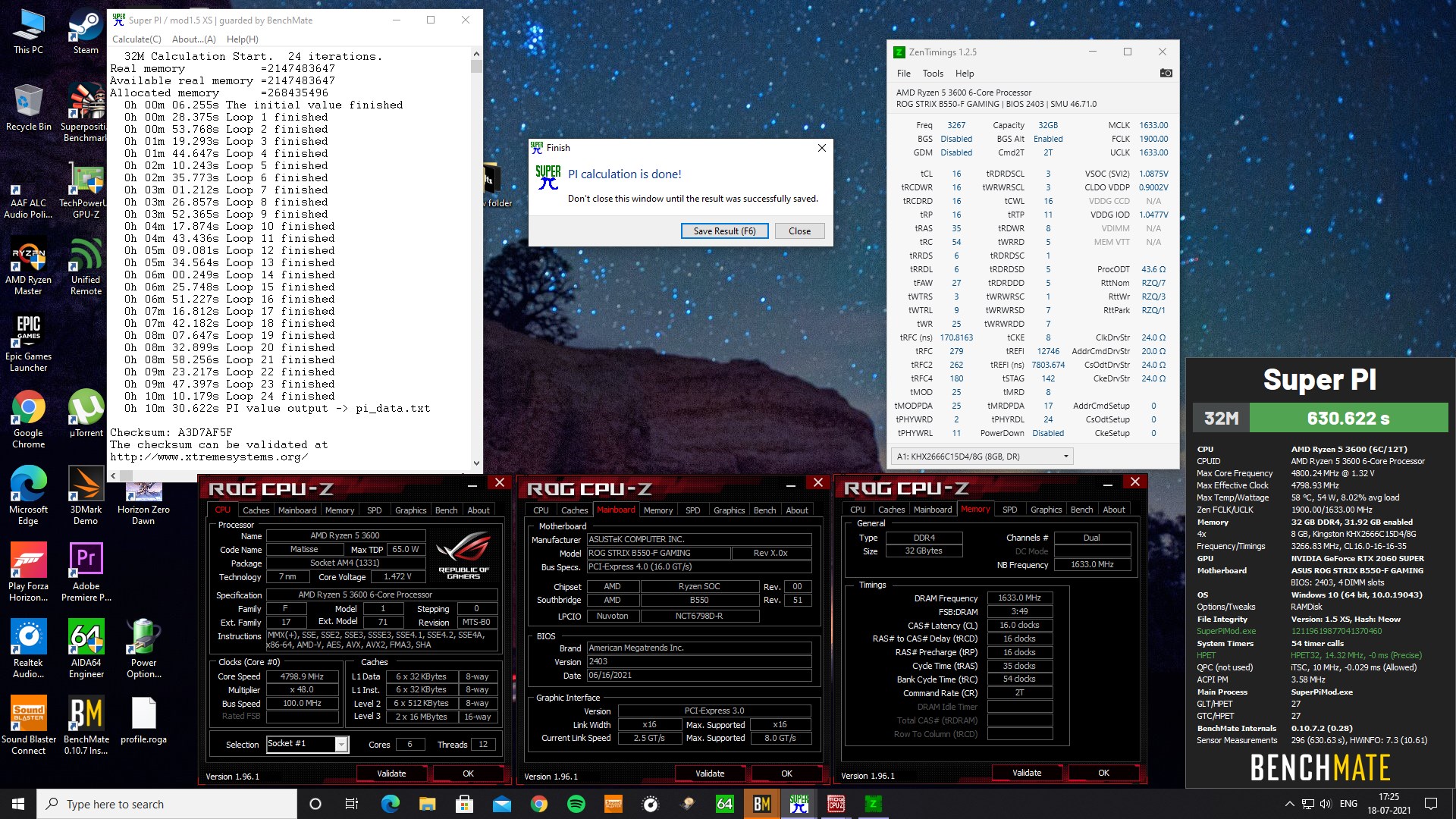Open Google Chrome desktop shortcut
1456x819 pixels.
click(x=28, y=419)
